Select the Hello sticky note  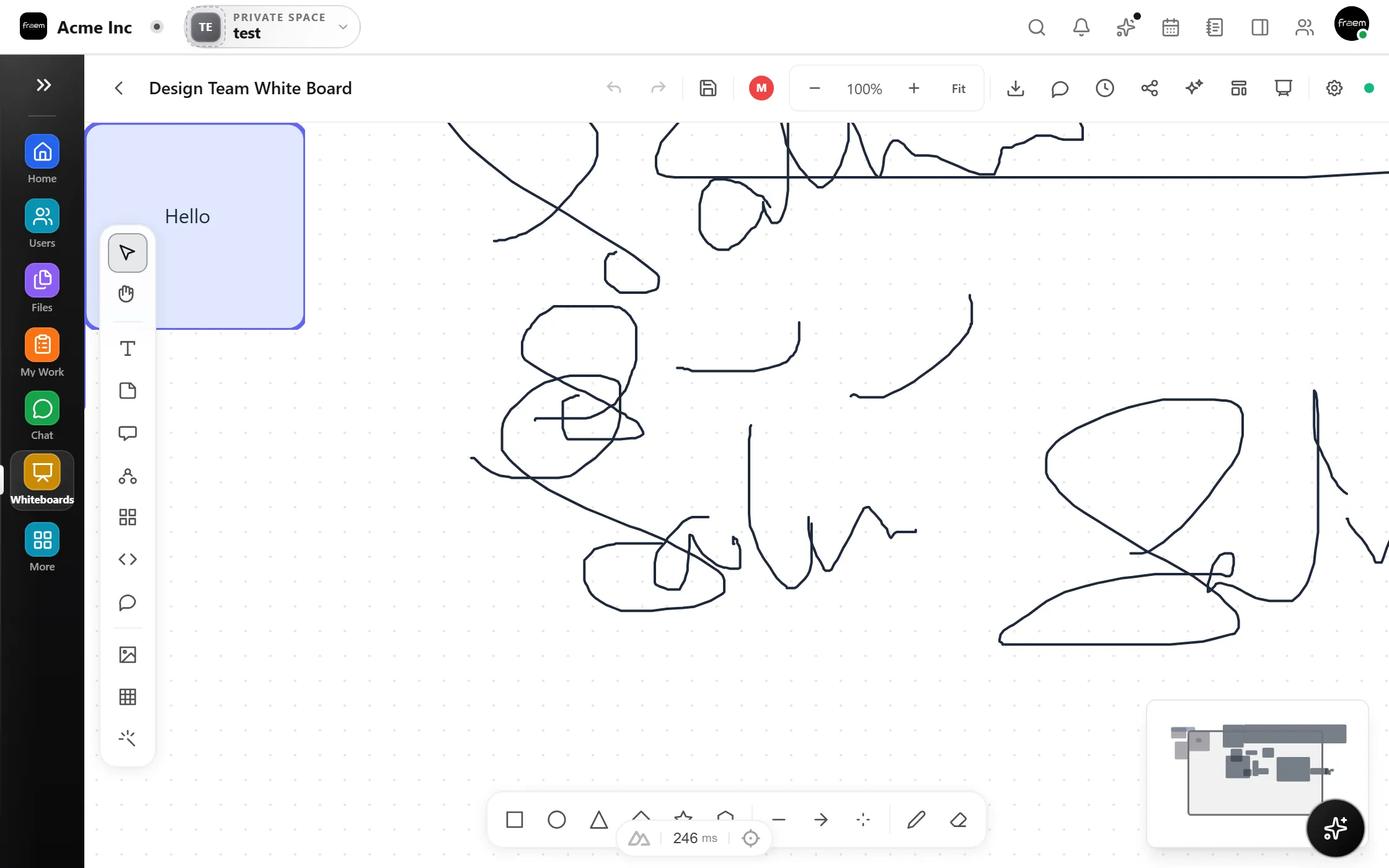pos(195,226)
